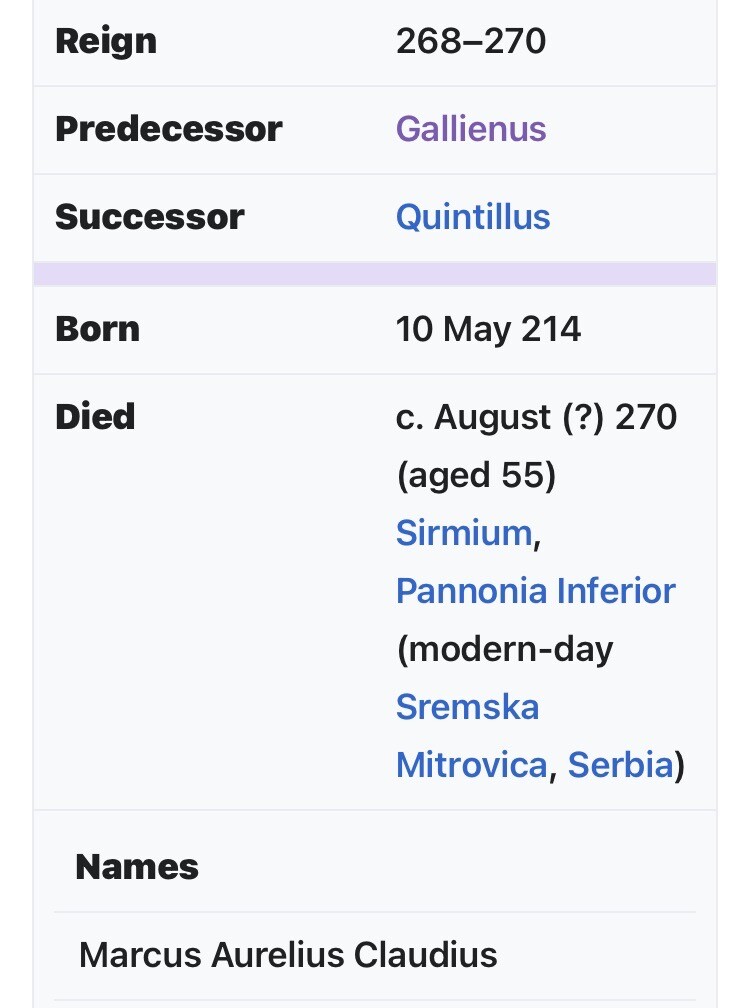Open the Gallienus predecessor link

pyautogui.click(x=471, y=129)
